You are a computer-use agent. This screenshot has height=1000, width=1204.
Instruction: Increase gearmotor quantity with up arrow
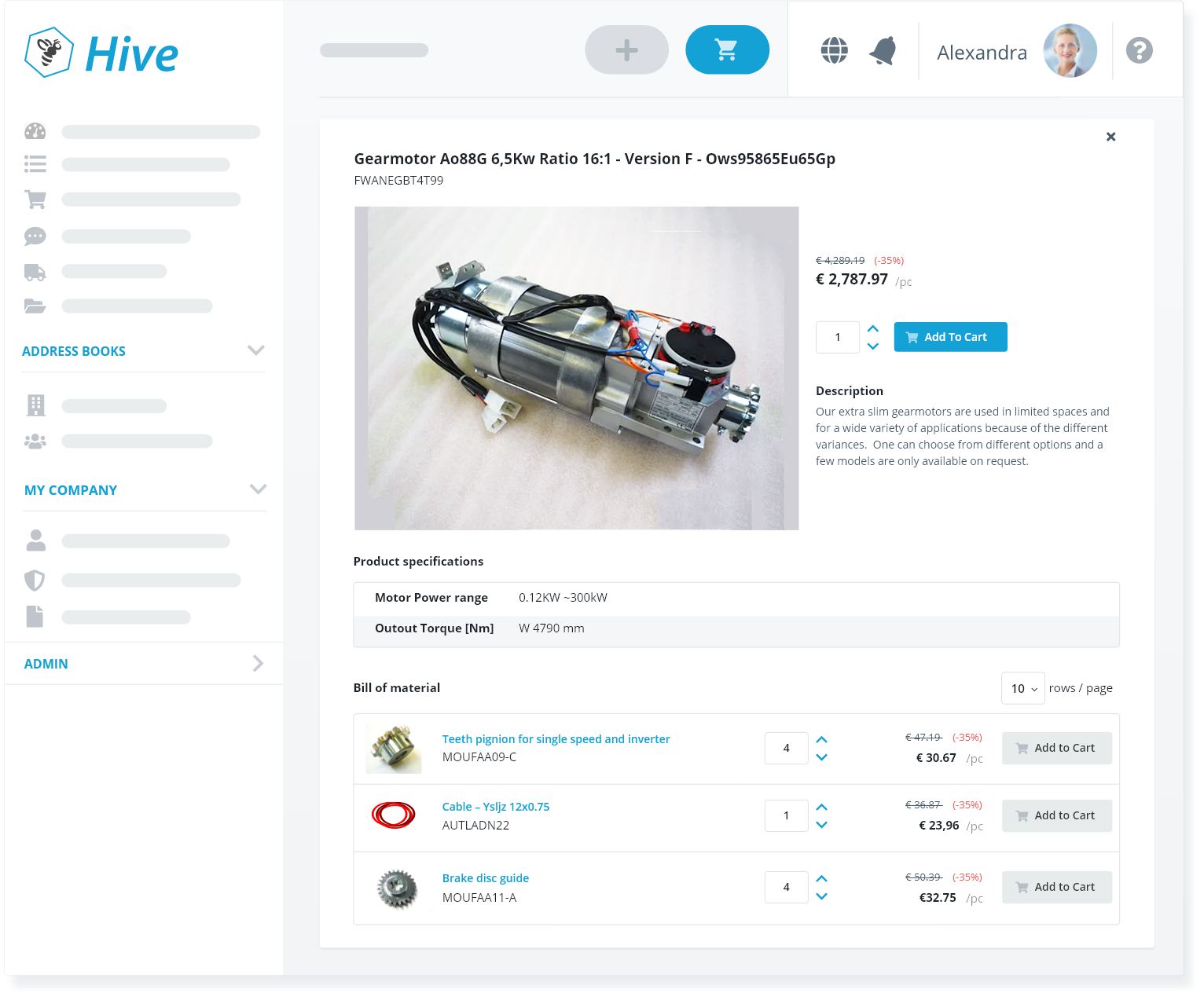(x=872, y=328)
